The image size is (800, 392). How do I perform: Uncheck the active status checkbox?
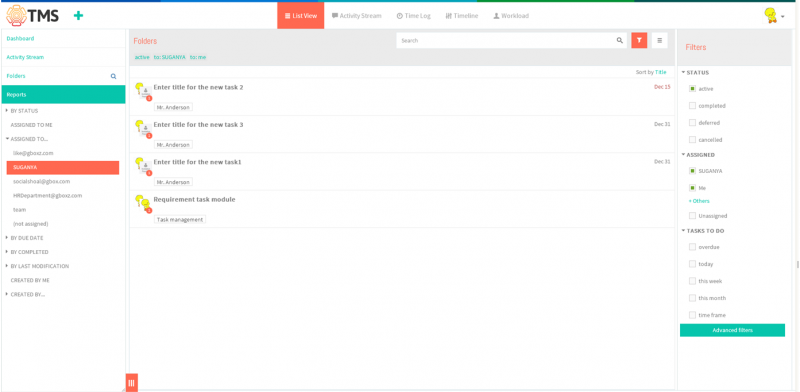click(x=692, y=88)
